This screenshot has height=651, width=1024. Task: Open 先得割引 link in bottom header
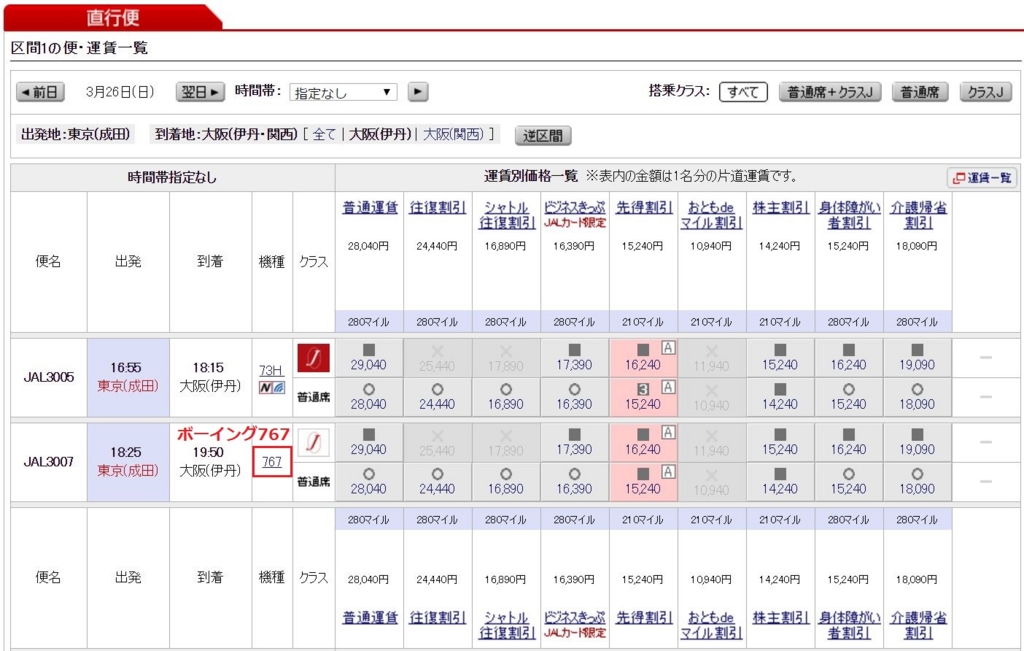coord(644,617)
